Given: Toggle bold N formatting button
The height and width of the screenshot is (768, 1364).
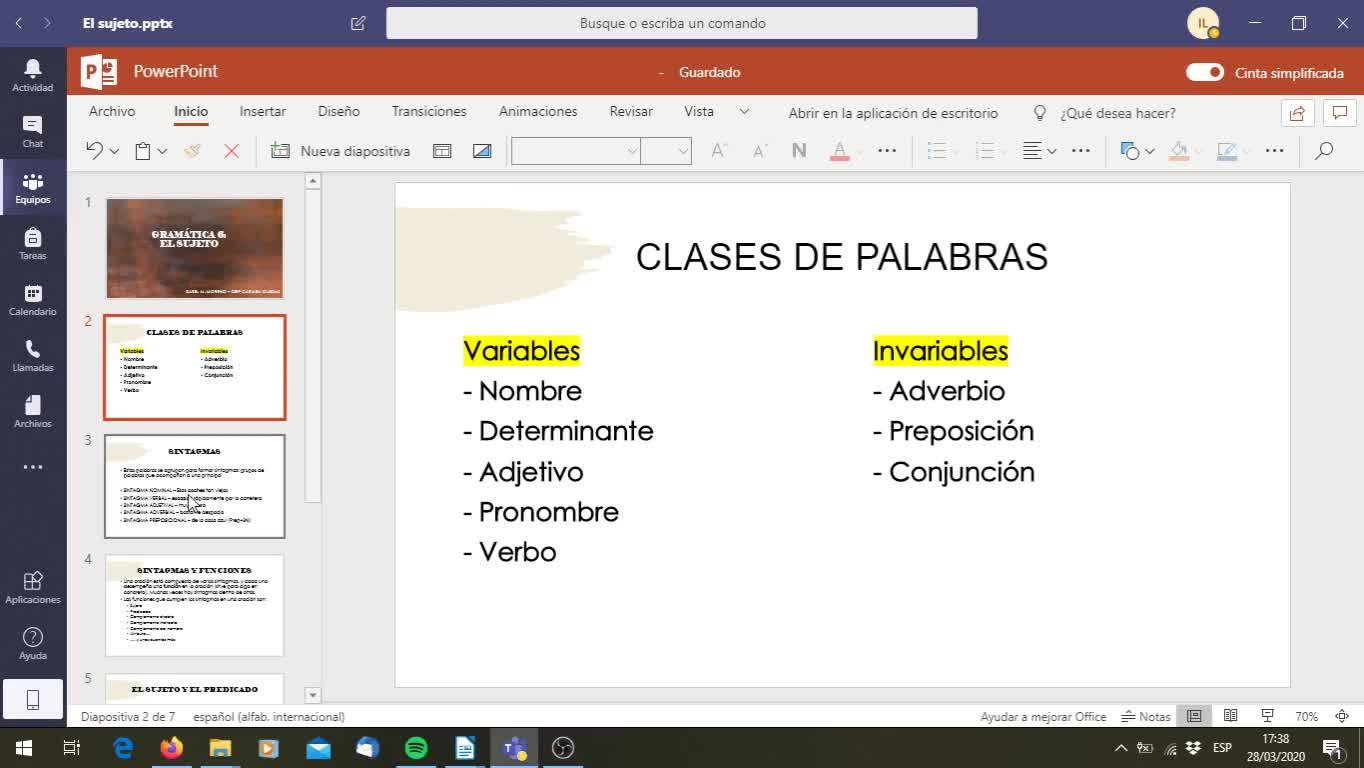Looking at the screenshot, I should 799,151.
